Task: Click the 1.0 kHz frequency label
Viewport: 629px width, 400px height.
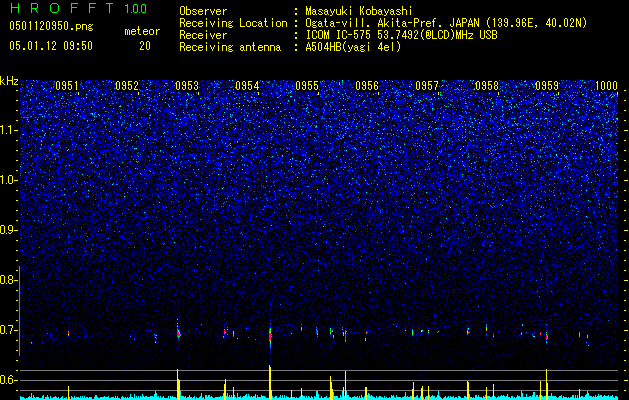Action: click(x=8, y=180)
